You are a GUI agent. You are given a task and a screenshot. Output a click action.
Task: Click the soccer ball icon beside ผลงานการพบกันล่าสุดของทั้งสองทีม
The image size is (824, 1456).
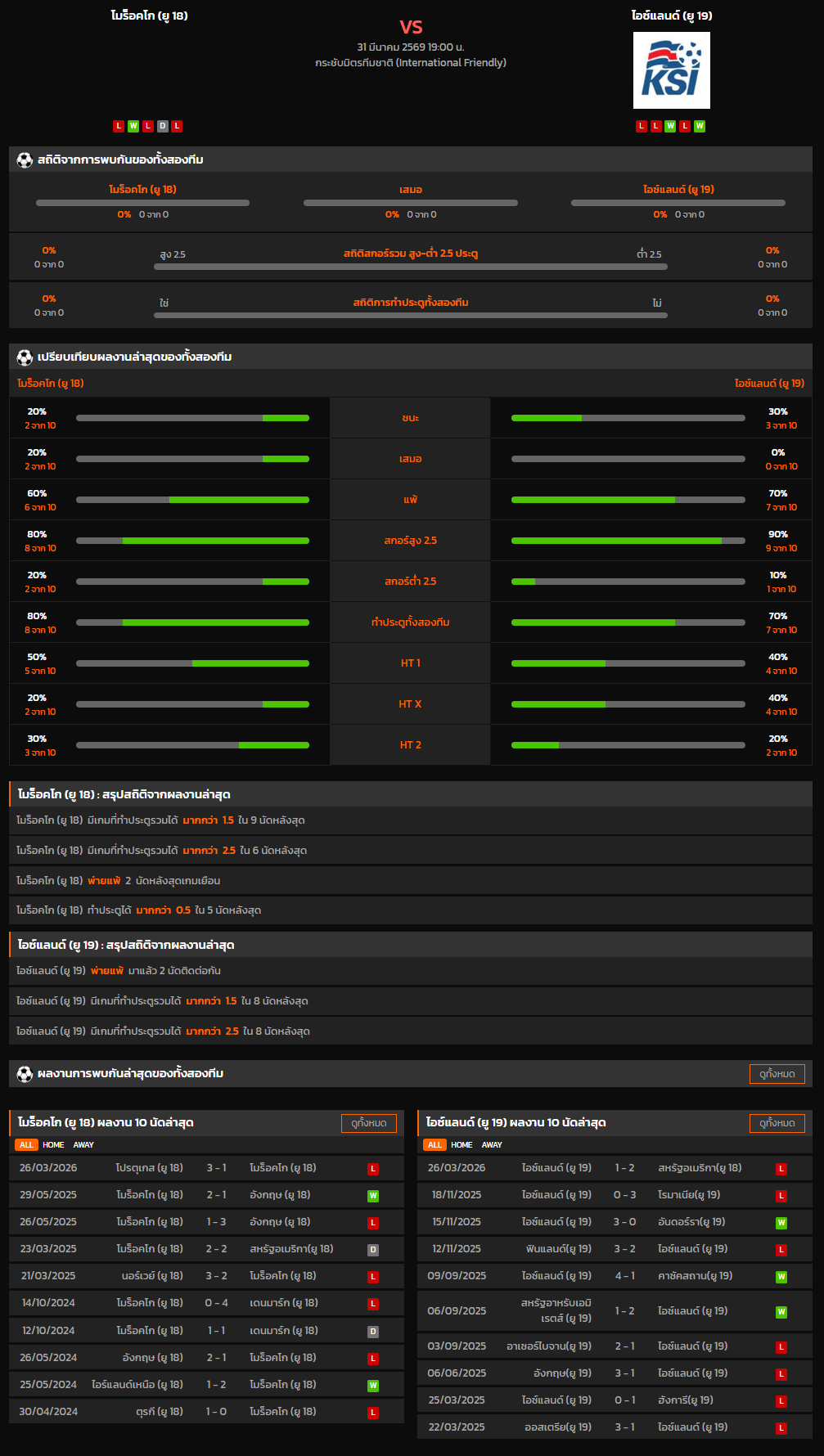[x=25, y=1074]
